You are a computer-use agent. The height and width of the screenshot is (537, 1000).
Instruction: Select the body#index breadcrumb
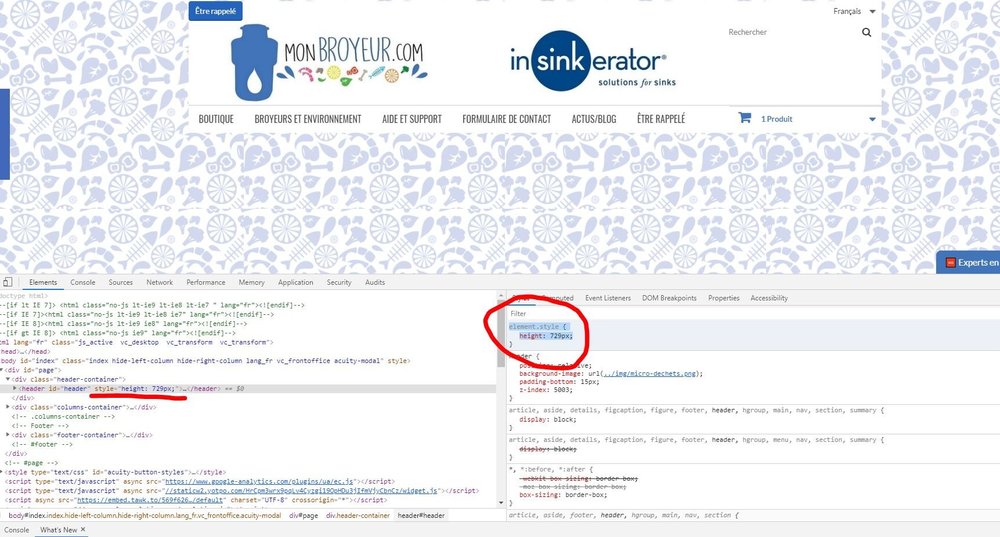click(144, 515)
